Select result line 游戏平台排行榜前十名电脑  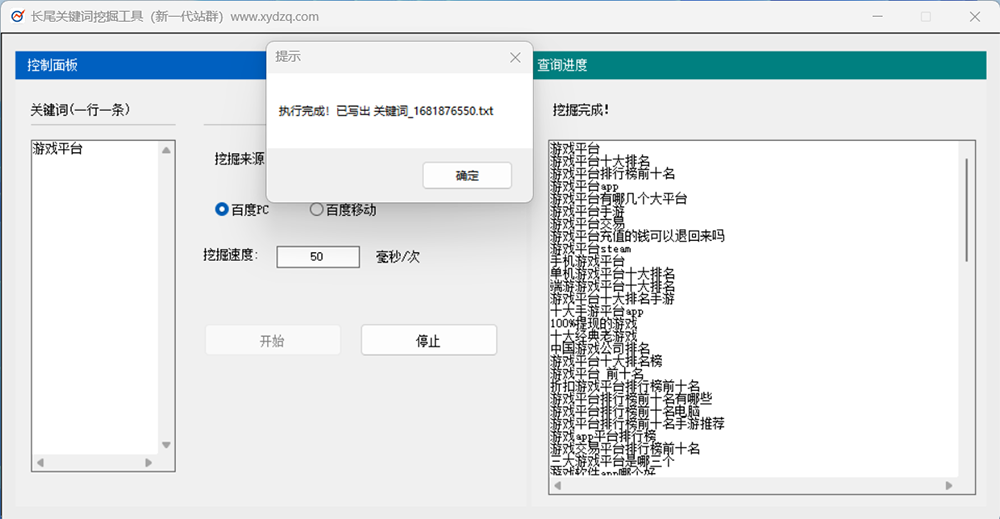pos(625,411)
